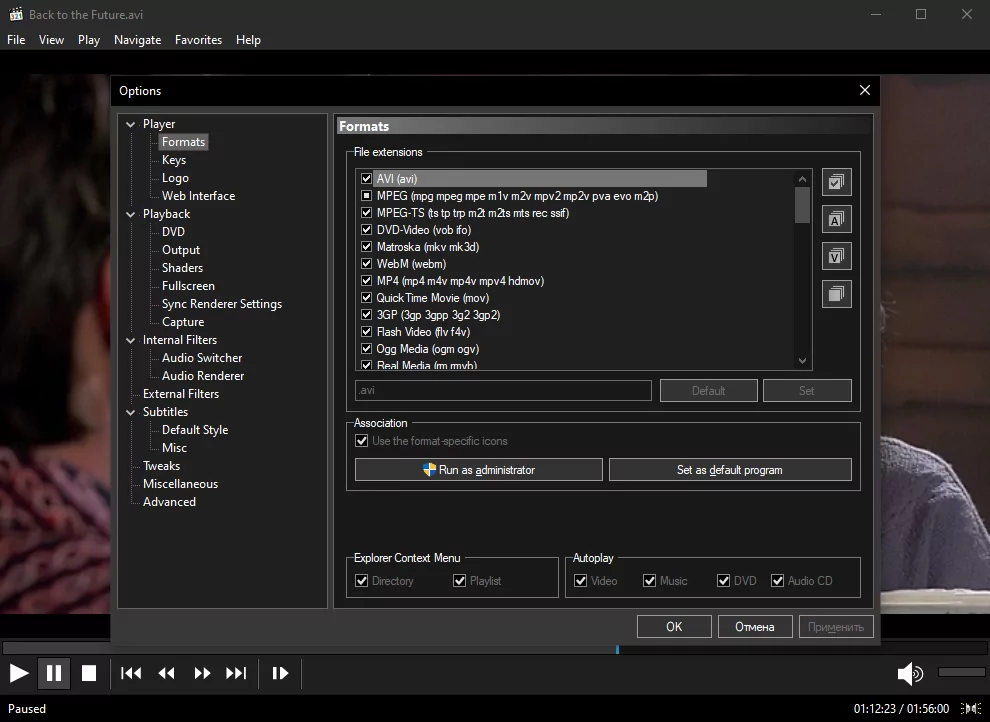Toggle Ogg Media (ogm ogv) checkbox
Viewport: 990px width, 722px height.
tap(366, 349)
